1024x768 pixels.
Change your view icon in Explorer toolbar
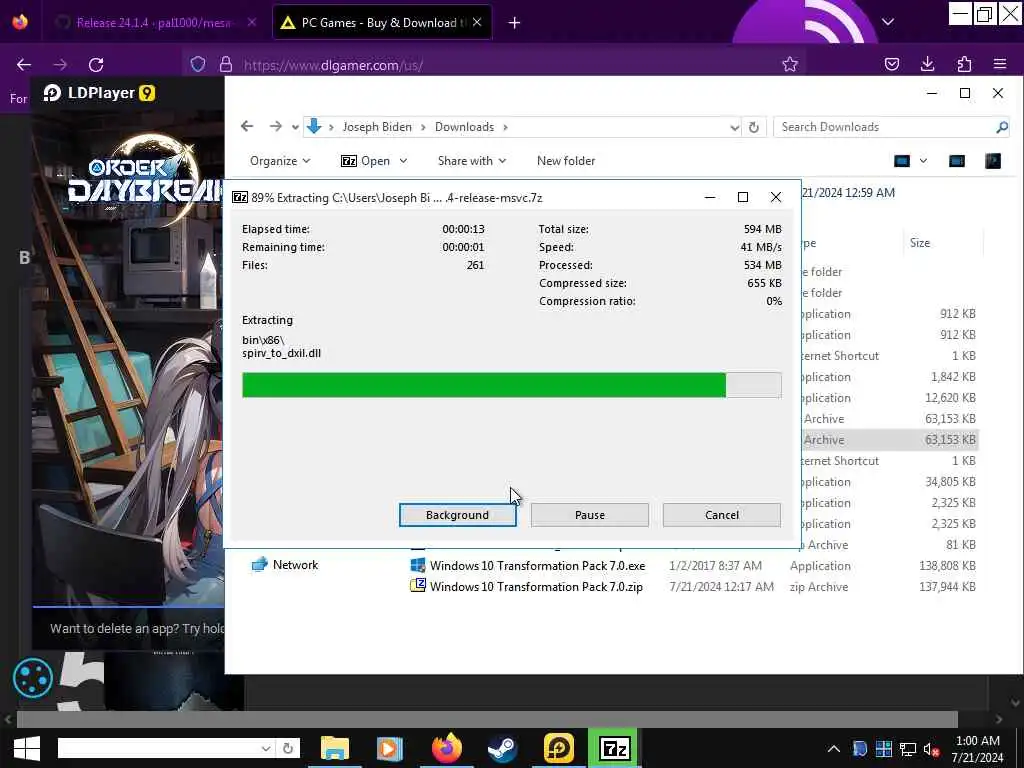tap(902, 161)
